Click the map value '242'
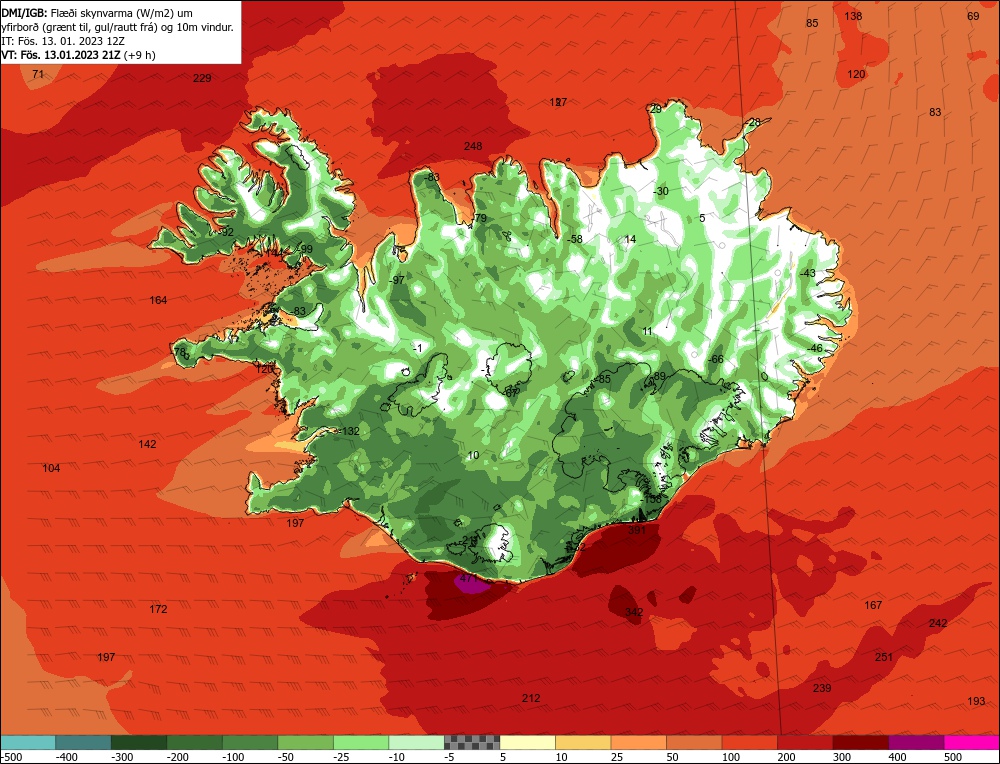 pos(938,623)
